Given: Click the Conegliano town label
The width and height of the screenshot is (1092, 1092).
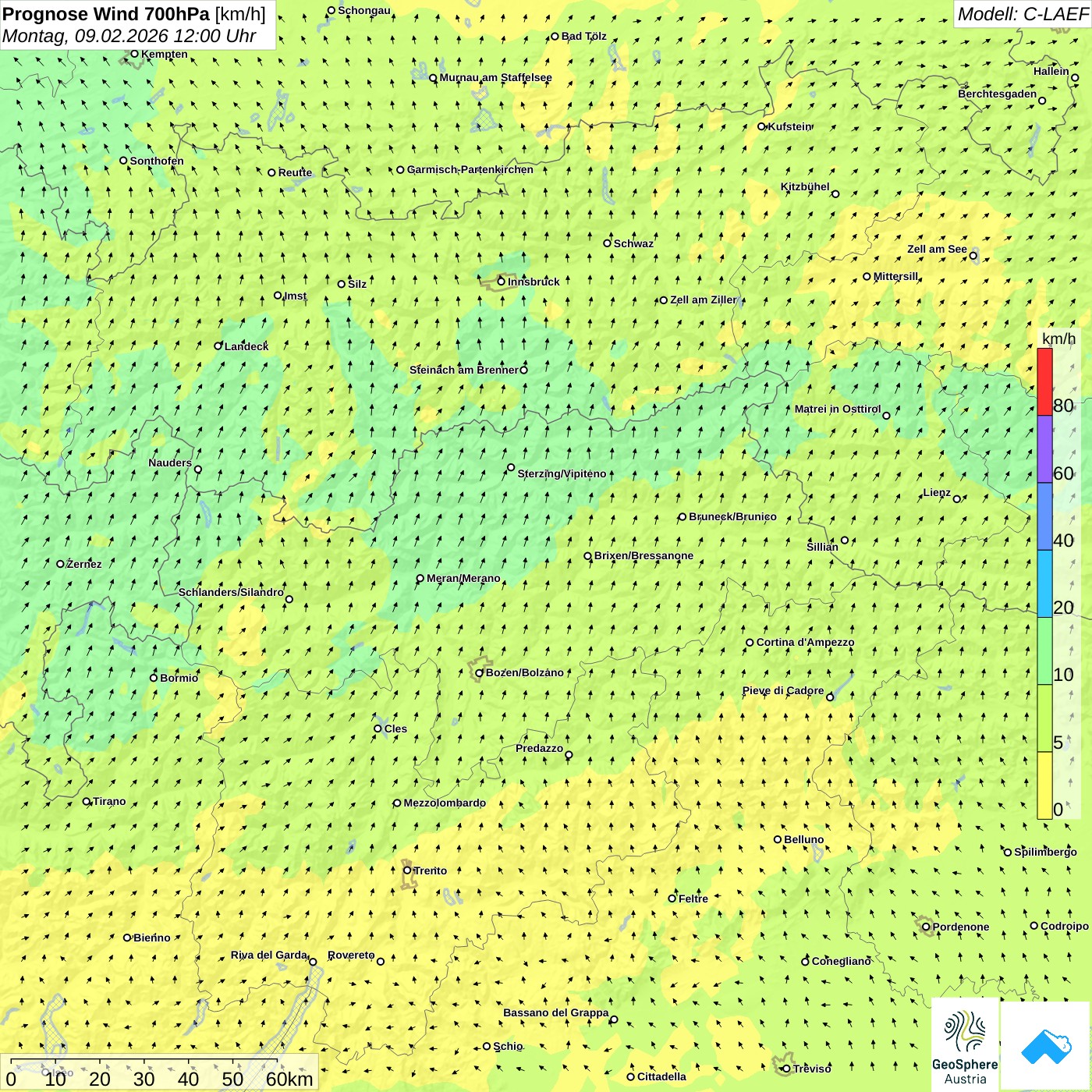Looking at the screenshot, I should tap(841, 961).
